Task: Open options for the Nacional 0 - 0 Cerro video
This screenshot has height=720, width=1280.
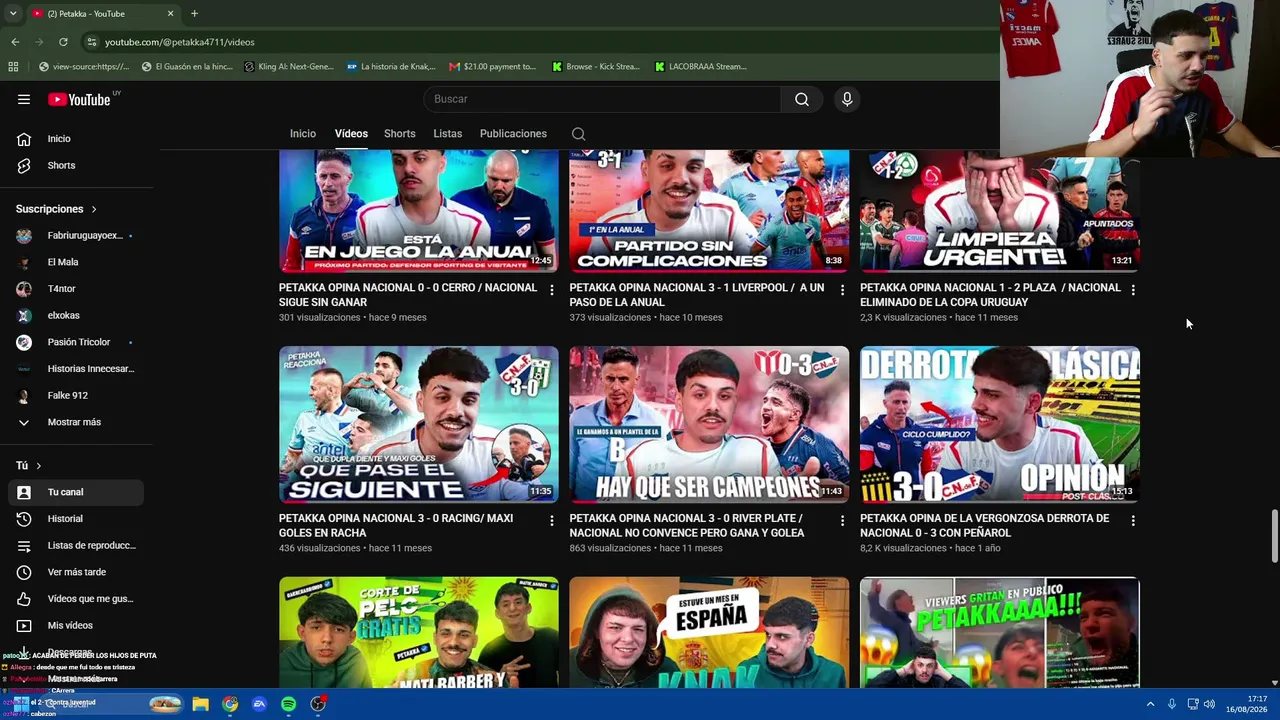Action: click(551, 290)
